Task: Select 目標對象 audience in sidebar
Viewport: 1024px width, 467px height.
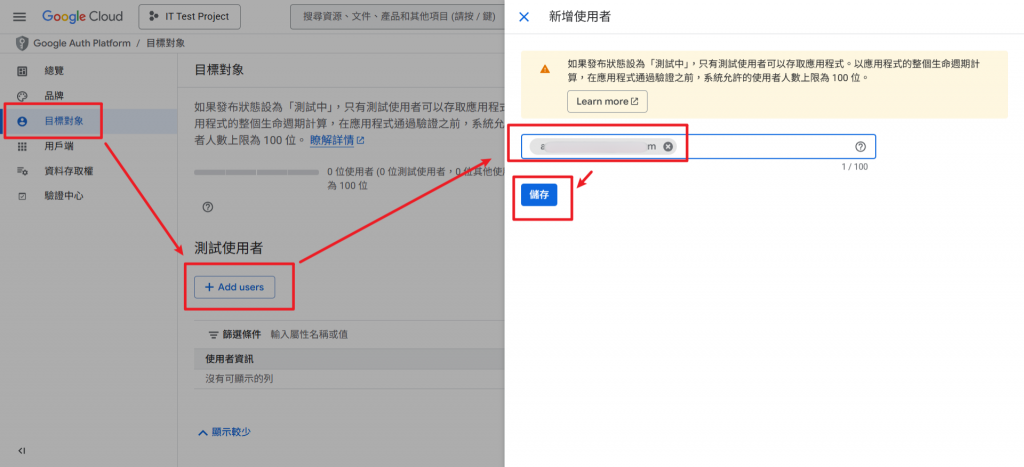Action: (64, 121)
